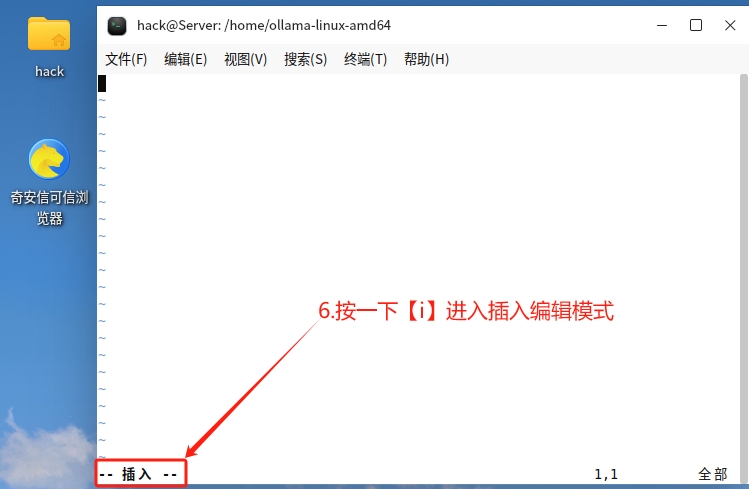
Task: Click the terminal icon in the title bar
Action: (117, 26)
